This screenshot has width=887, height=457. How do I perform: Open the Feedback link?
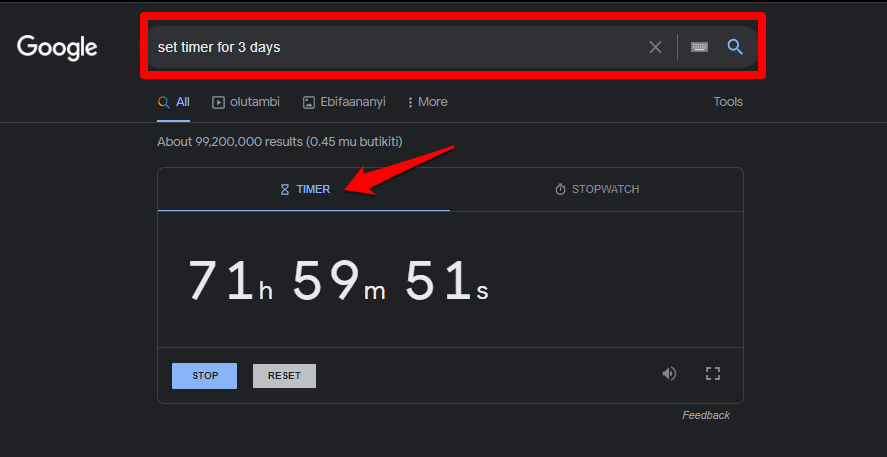(x=706, y=415)
